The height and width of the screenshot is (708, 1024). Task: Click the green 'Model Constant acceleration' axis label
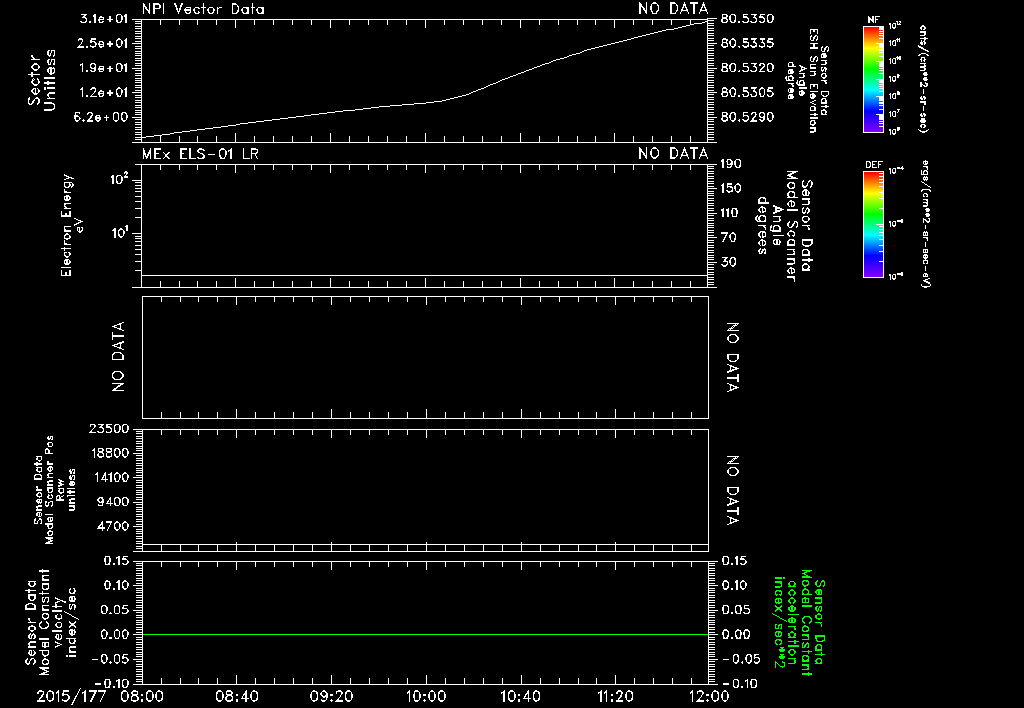click(x=799, y=623)
